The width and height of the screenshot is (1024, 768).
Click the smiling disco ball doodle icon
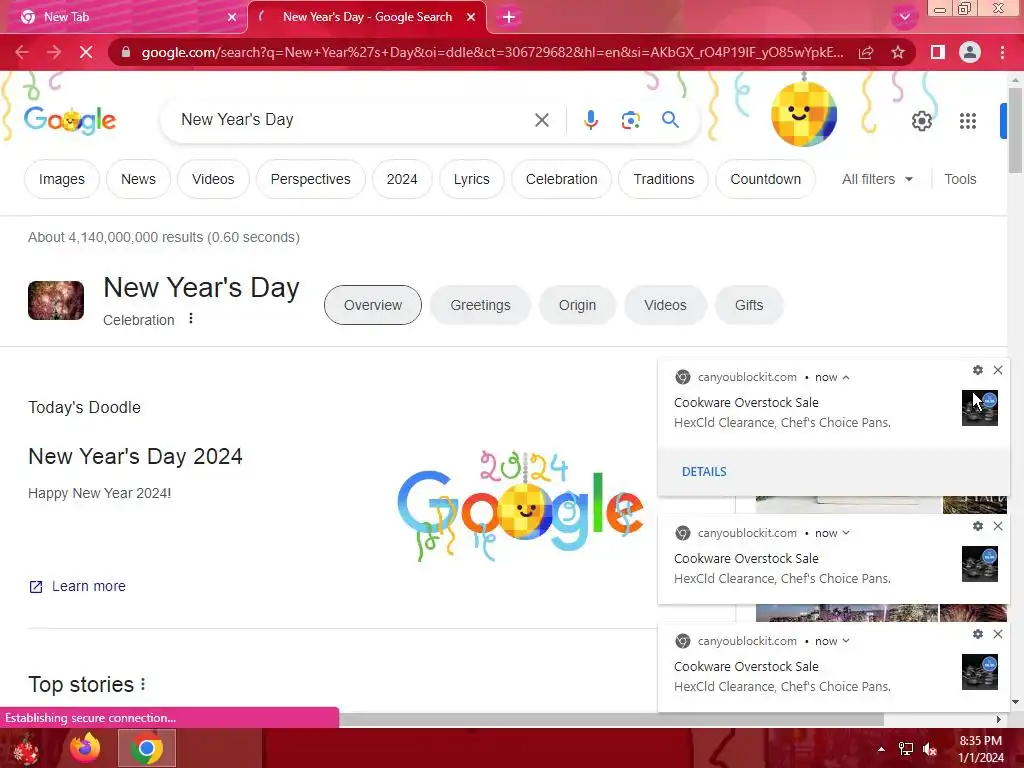pos(803,114)
